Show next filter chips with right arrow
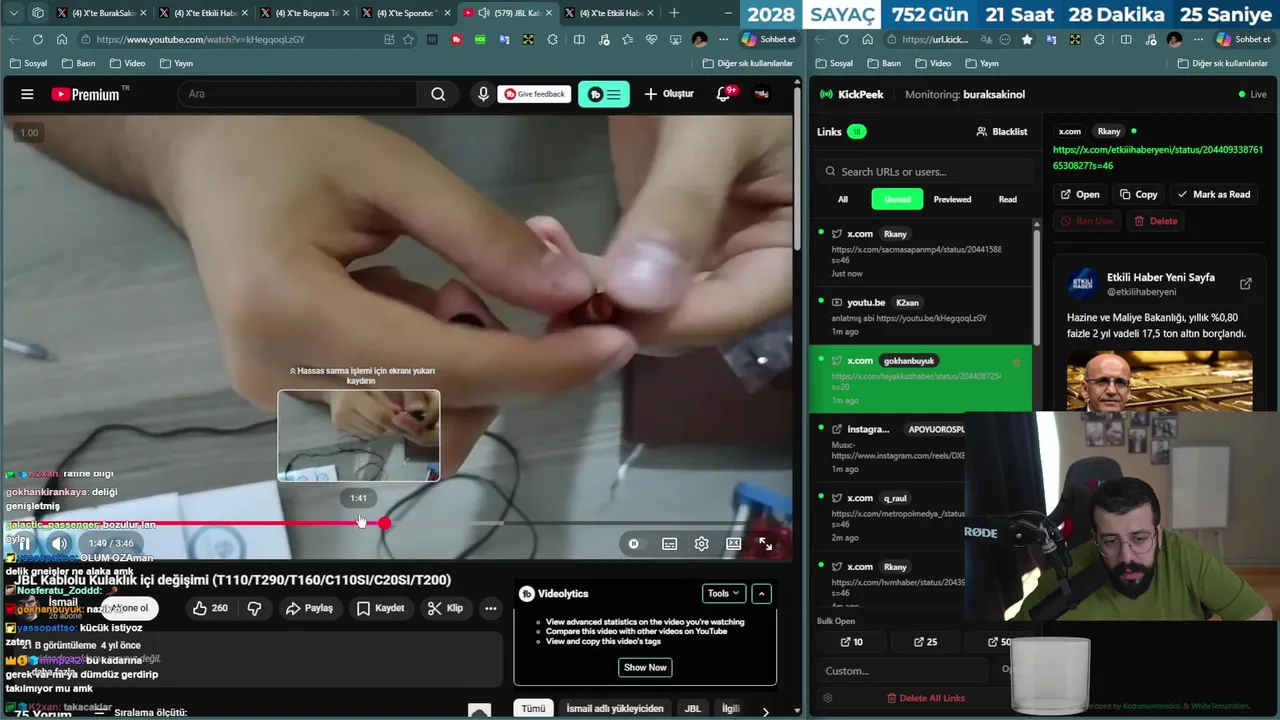The height and width of the screenshot is (720, 1280). click(765, 711)
